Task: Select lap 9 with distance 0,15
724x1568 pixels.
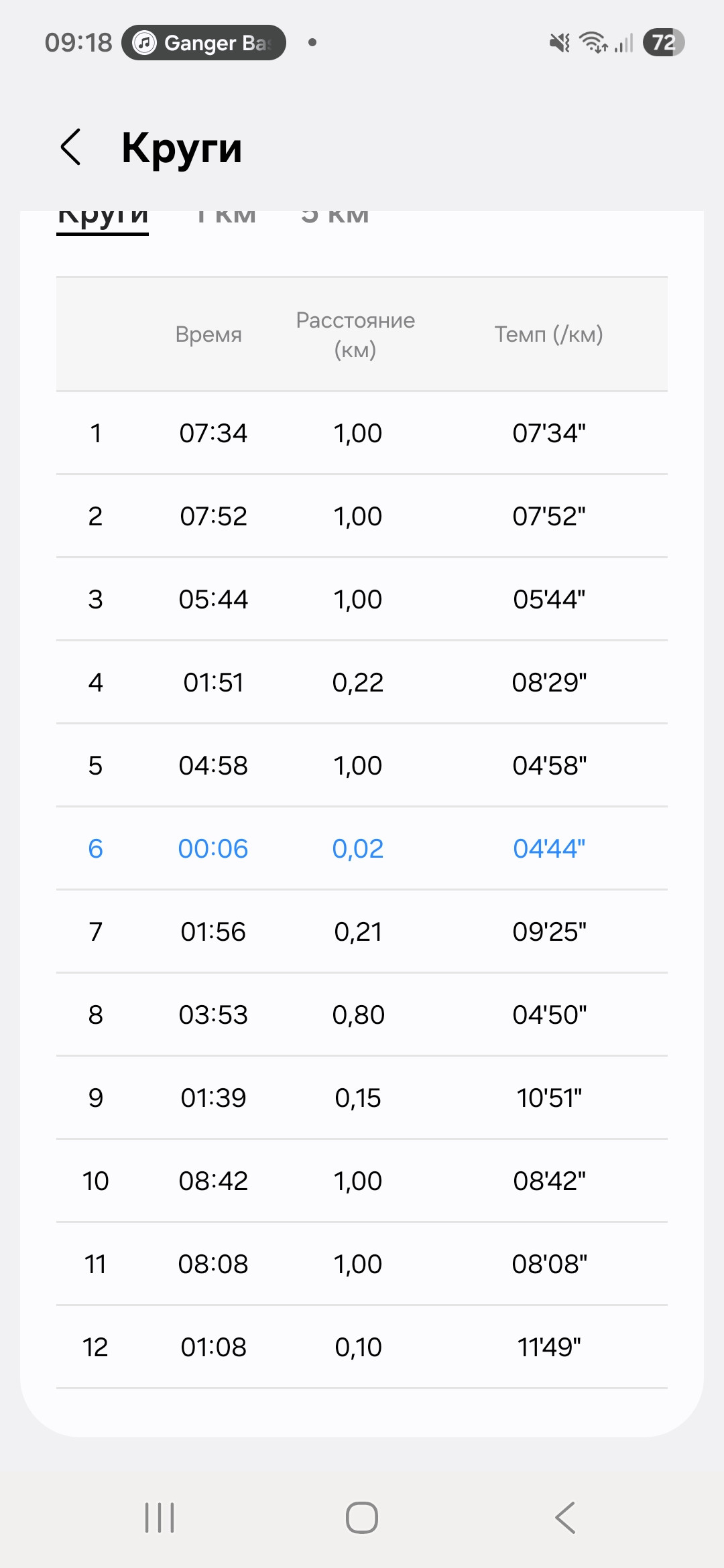Action: tap(362, 1098)
